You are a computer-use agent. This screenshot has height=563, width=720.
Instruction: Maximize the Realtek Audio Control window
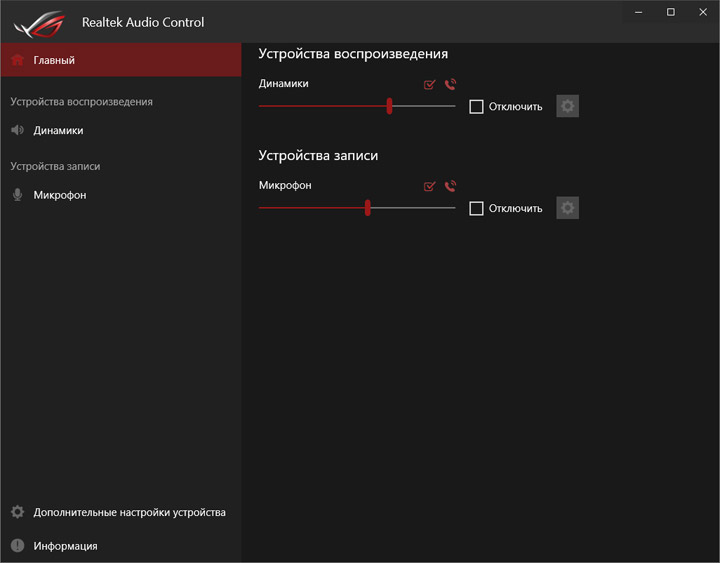[671, 12]
